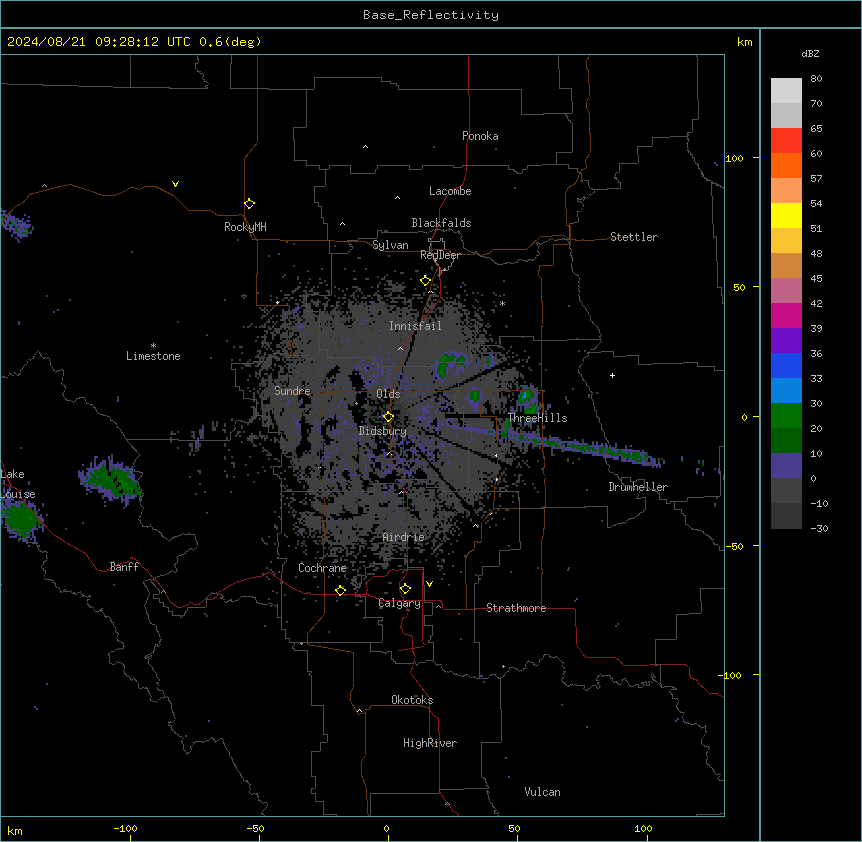Click the green radar echo north of Banff

(x=110, y=480)
